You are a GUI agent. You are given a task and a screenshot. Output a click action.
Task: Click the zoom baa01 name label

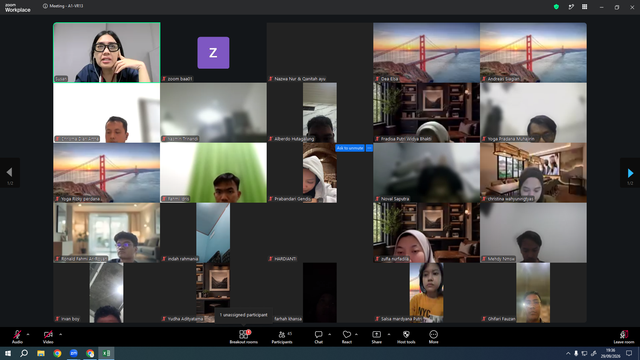pos(180,79)
